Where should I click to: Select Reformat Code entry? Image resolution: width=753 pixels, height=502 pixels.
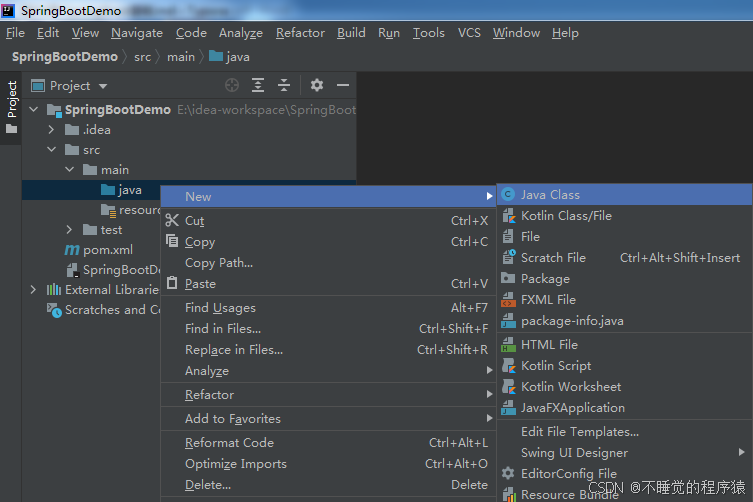(328, 442)
